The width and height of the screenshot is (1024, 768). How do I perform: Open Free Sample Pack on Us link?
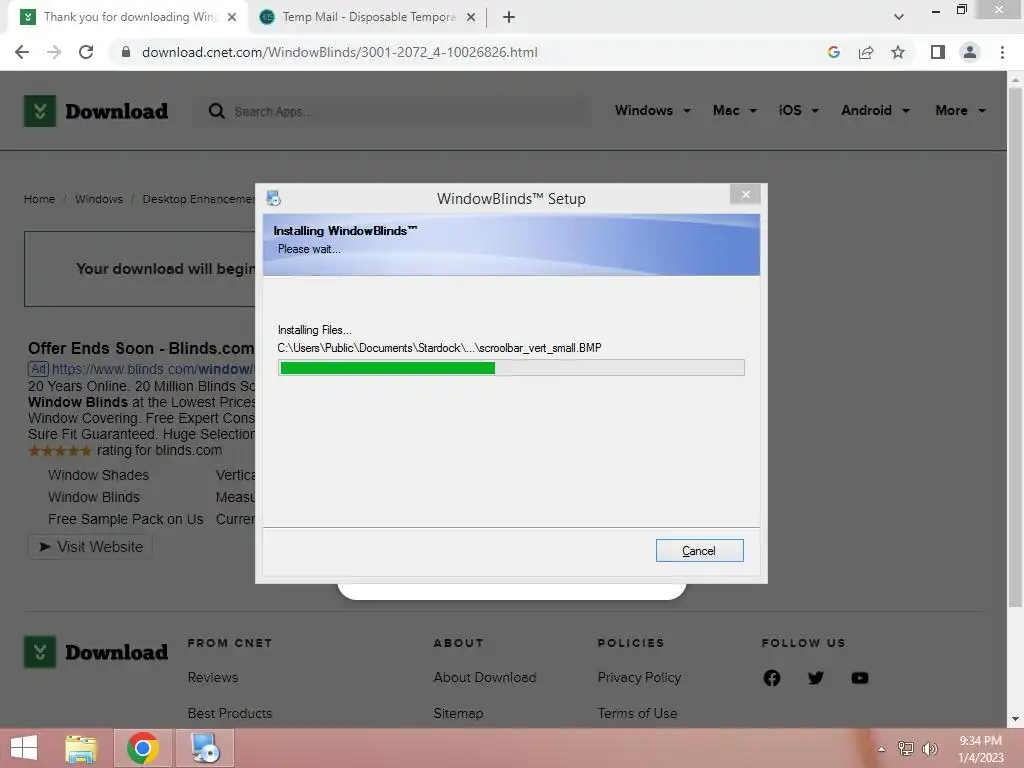[x=125, y=519]
